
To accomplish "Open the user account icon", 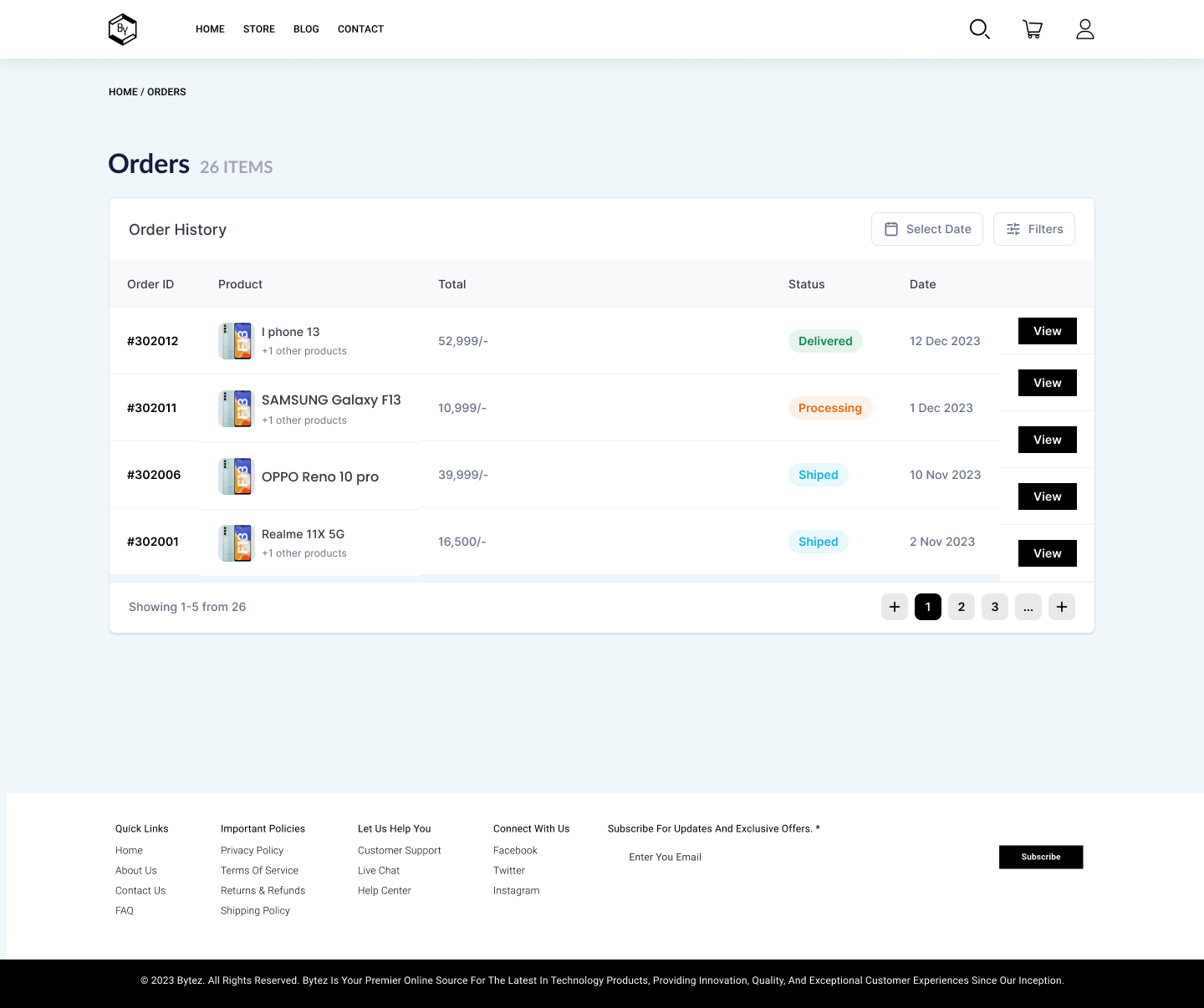I will click(1085, 29).
